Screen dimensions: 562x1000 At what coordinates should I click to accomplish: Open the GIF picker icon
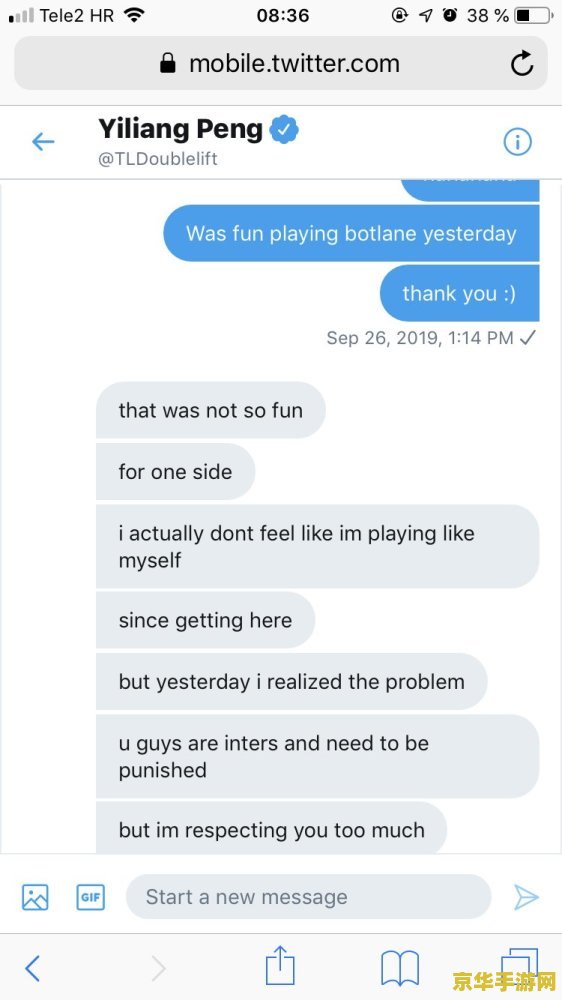click(91, 897)
